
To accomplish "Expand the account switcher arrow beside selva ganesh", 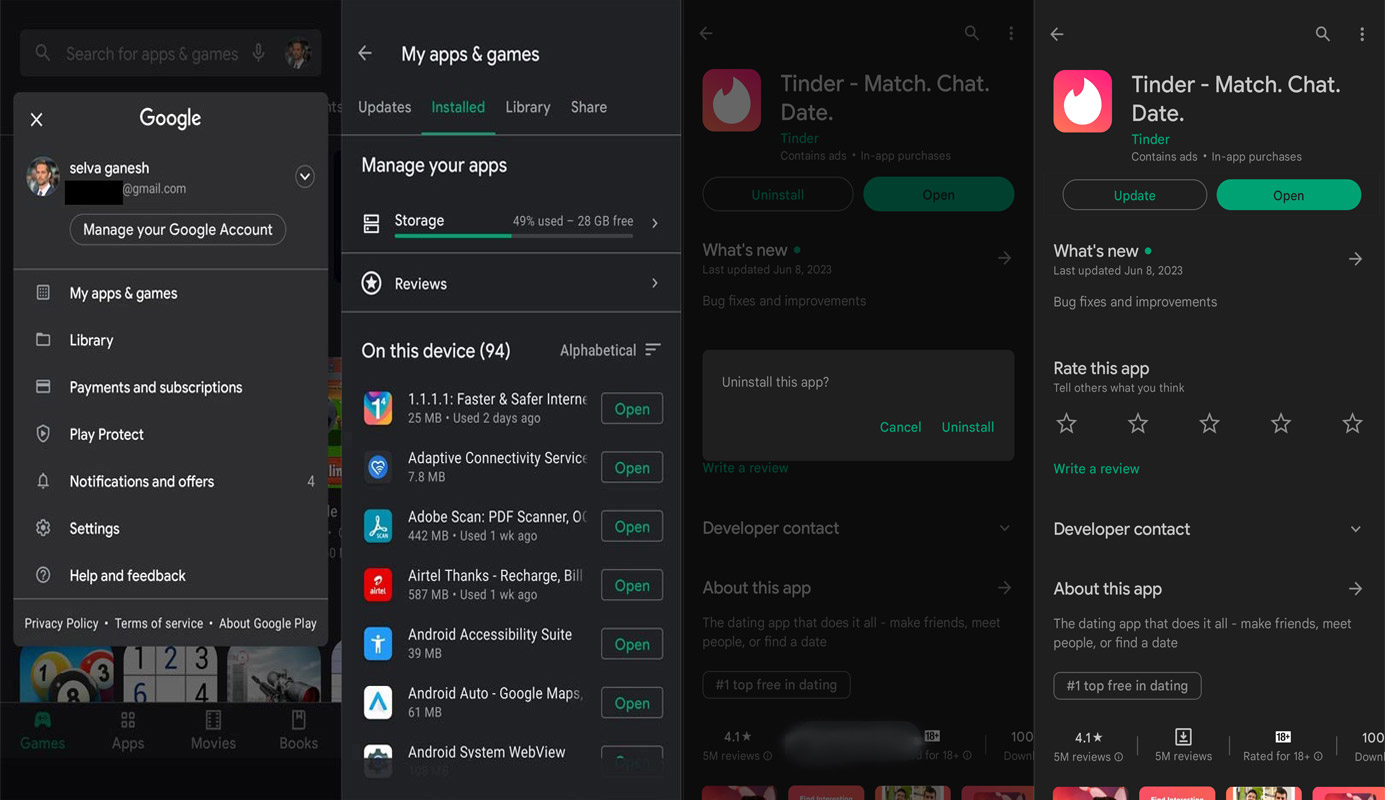I will click(x=305, y=177).
